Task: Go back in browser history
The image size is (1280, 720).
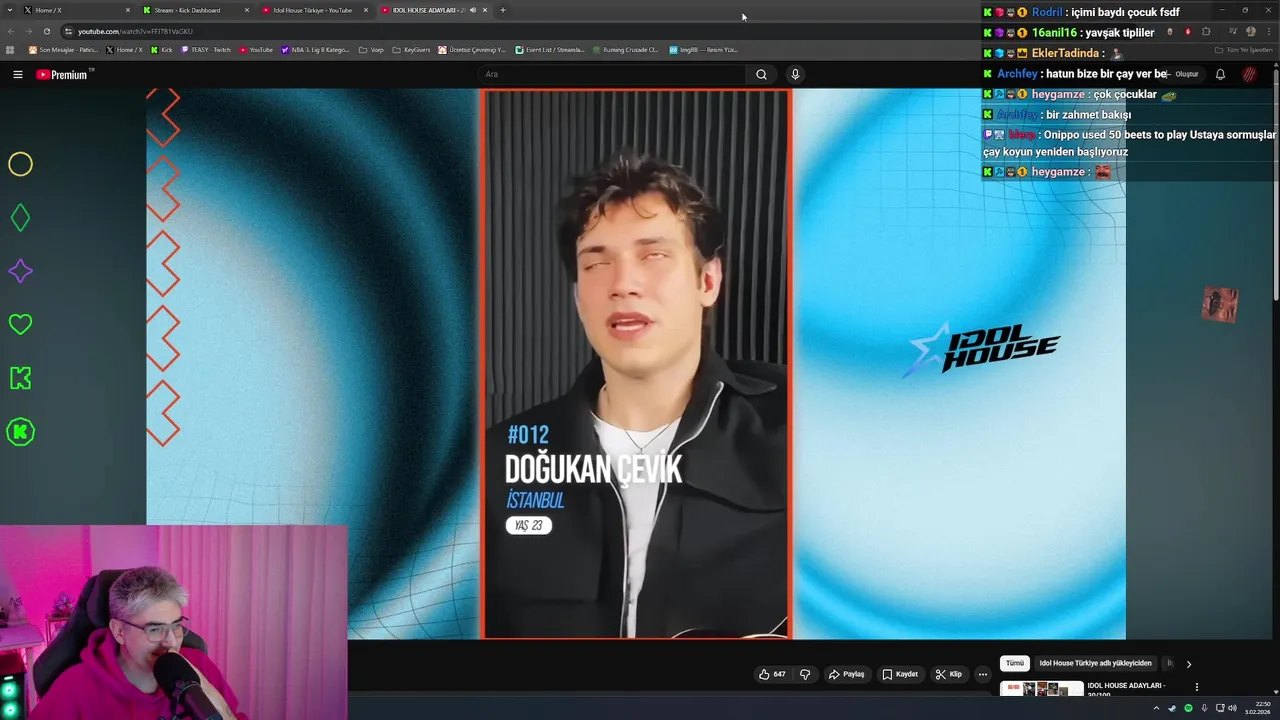Action: click(10, 31)
